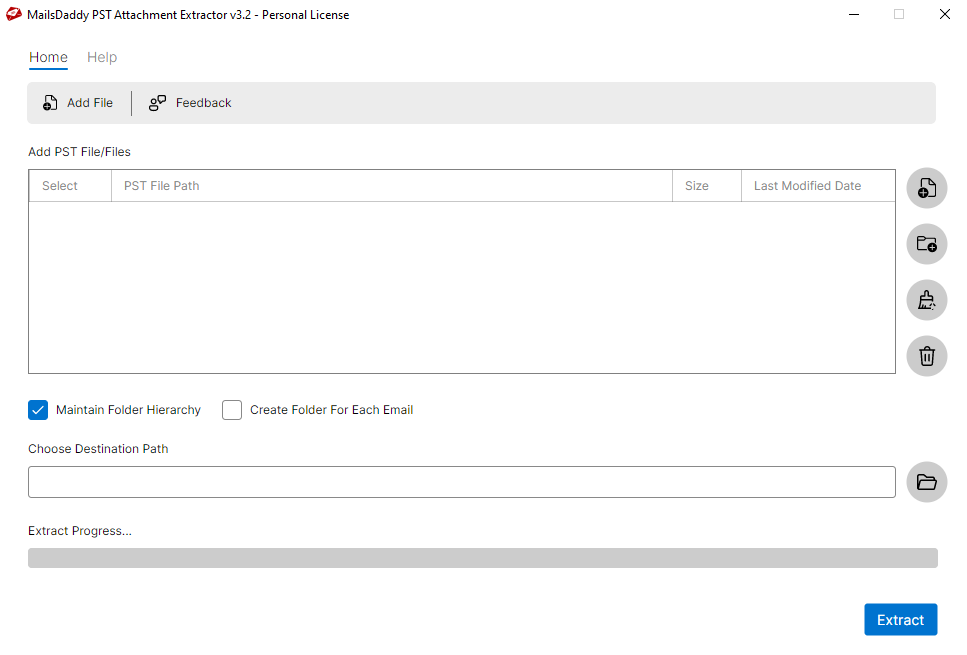Click the add folder round icon

[926, 244]
